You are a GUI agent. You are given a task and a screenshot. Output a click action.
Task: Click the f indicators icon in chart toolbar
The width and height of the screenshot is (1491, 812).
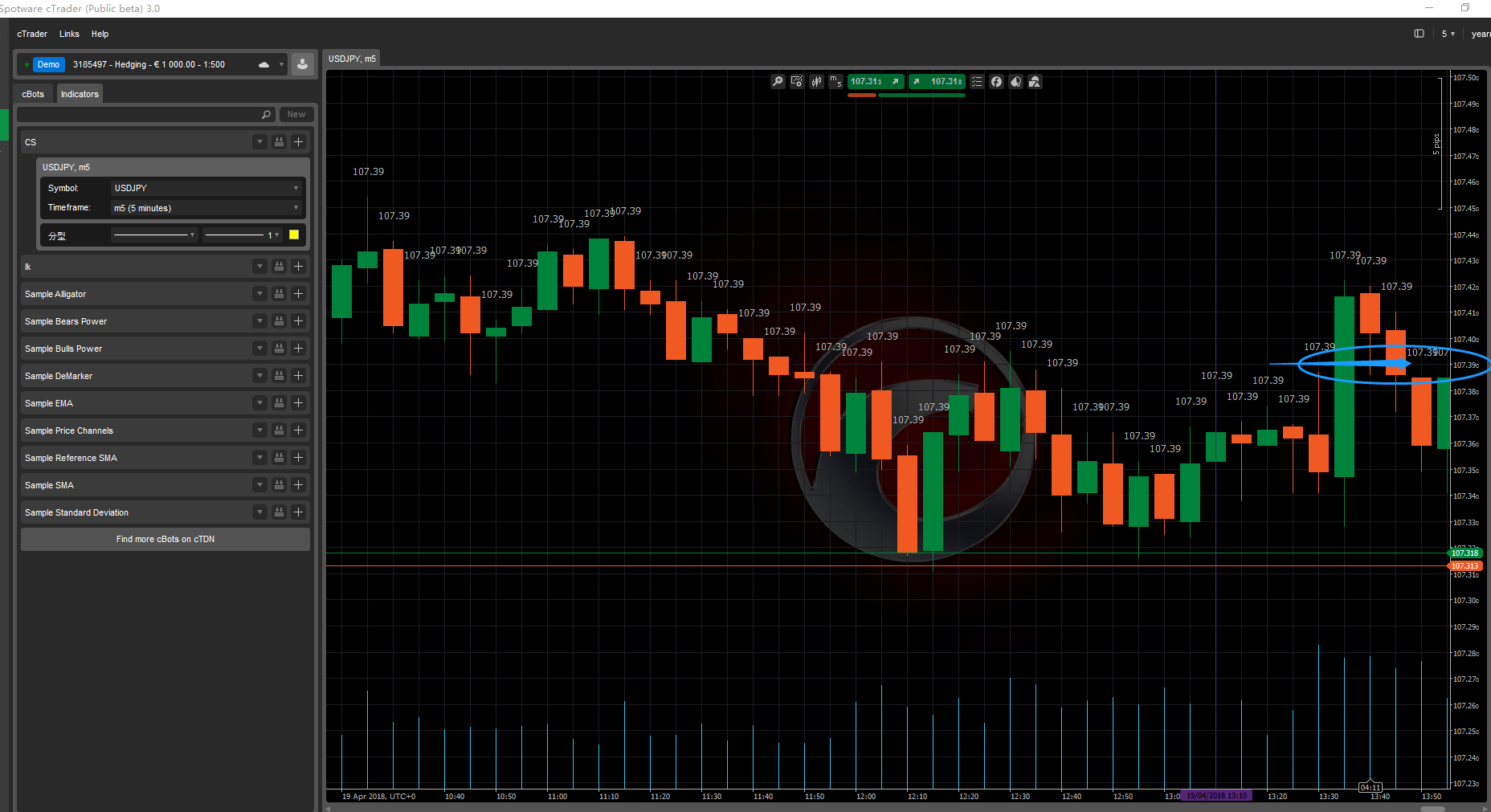[x=996, y=81]
